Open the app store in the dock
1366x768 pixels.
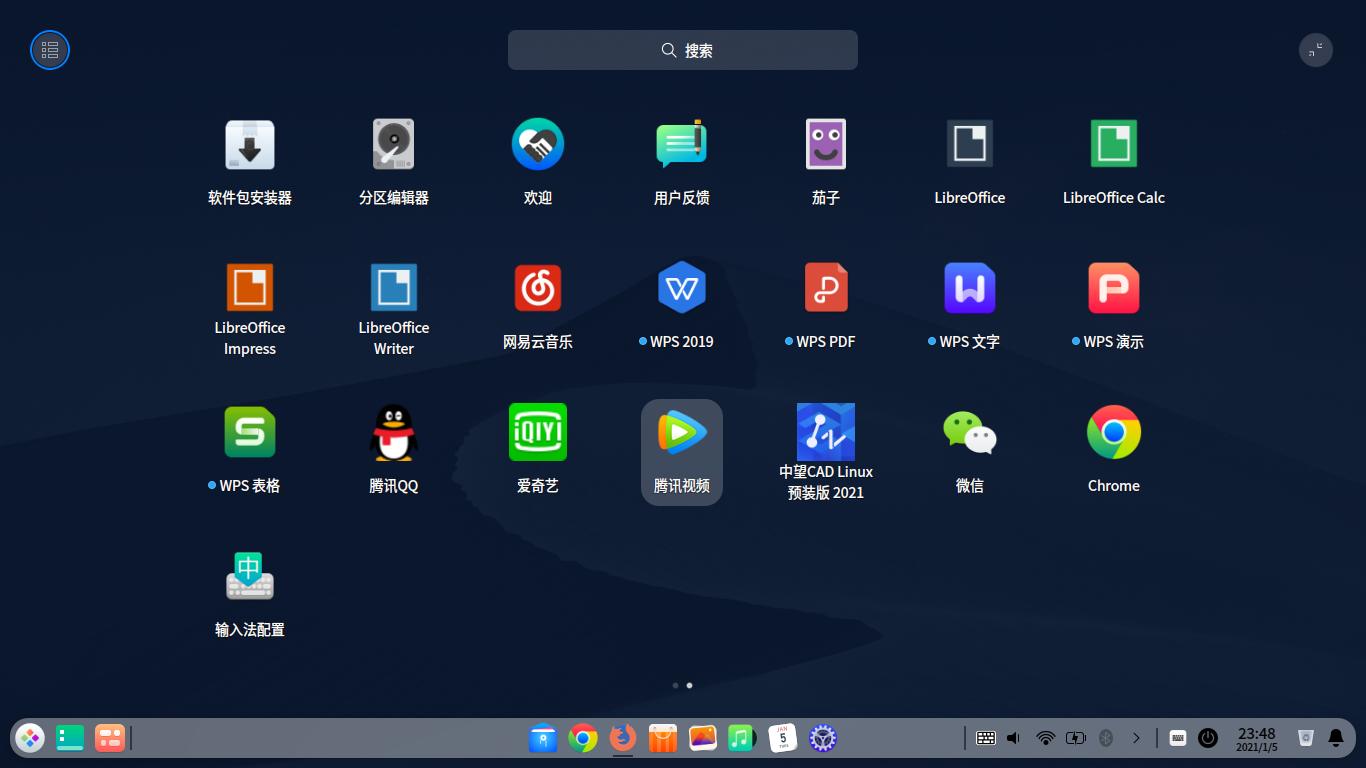click(663, 738)
